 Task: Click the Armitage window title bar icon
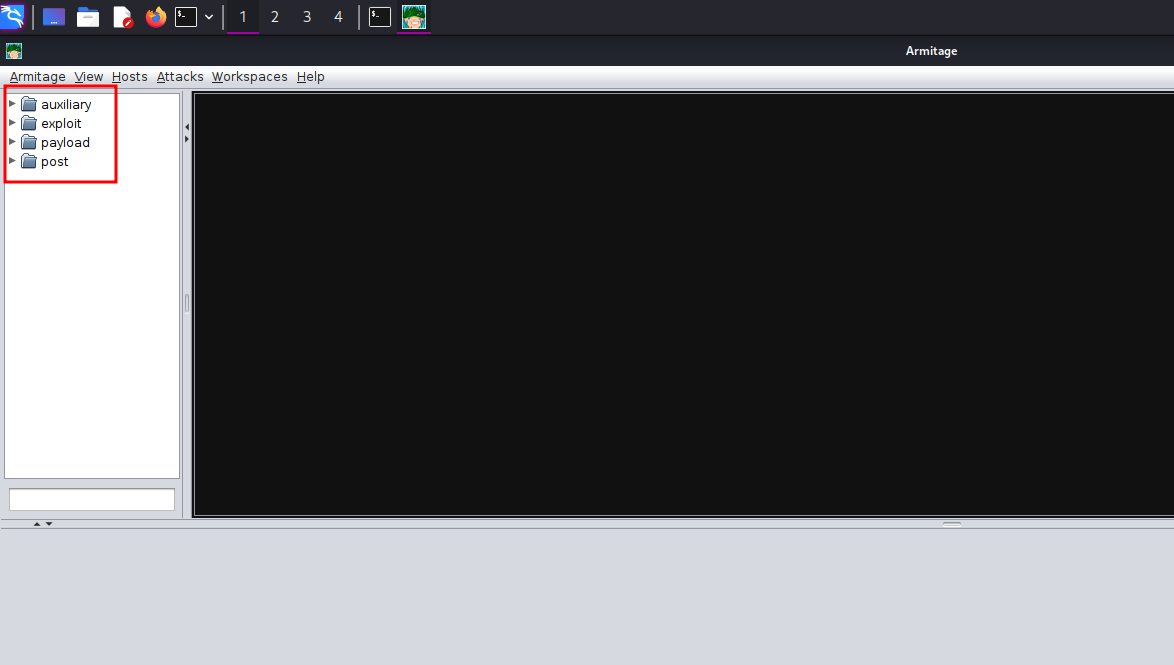14,51
